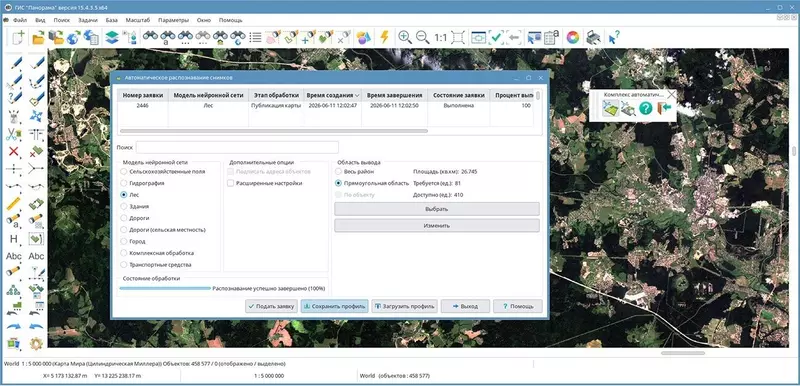The height and width of the screenshot is (386, 800).
Task: Zoom in with magnifier plus icon
Action: [x=405, y=37]
